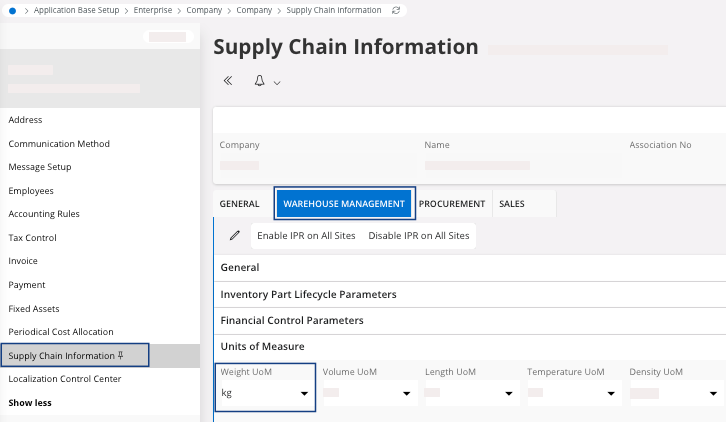The image size is (726, 422).
Task: Click Show less in the sidebar
Action: pos(30,403)
